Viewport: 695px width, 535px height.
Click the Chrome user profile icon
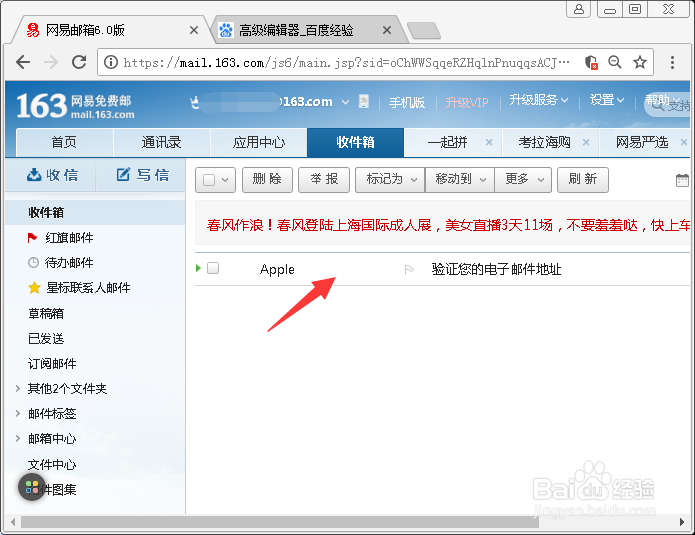578,9
